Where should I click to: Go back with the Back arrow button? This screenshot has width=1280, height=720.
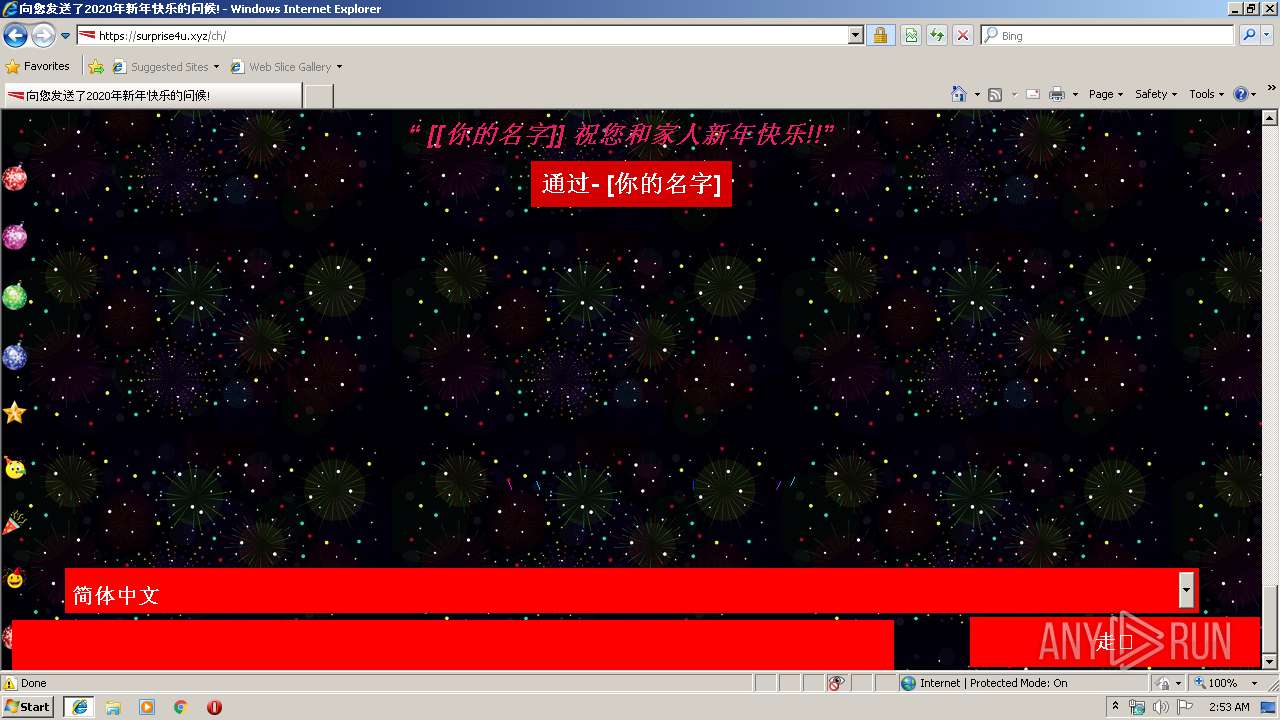click(15, 36)
